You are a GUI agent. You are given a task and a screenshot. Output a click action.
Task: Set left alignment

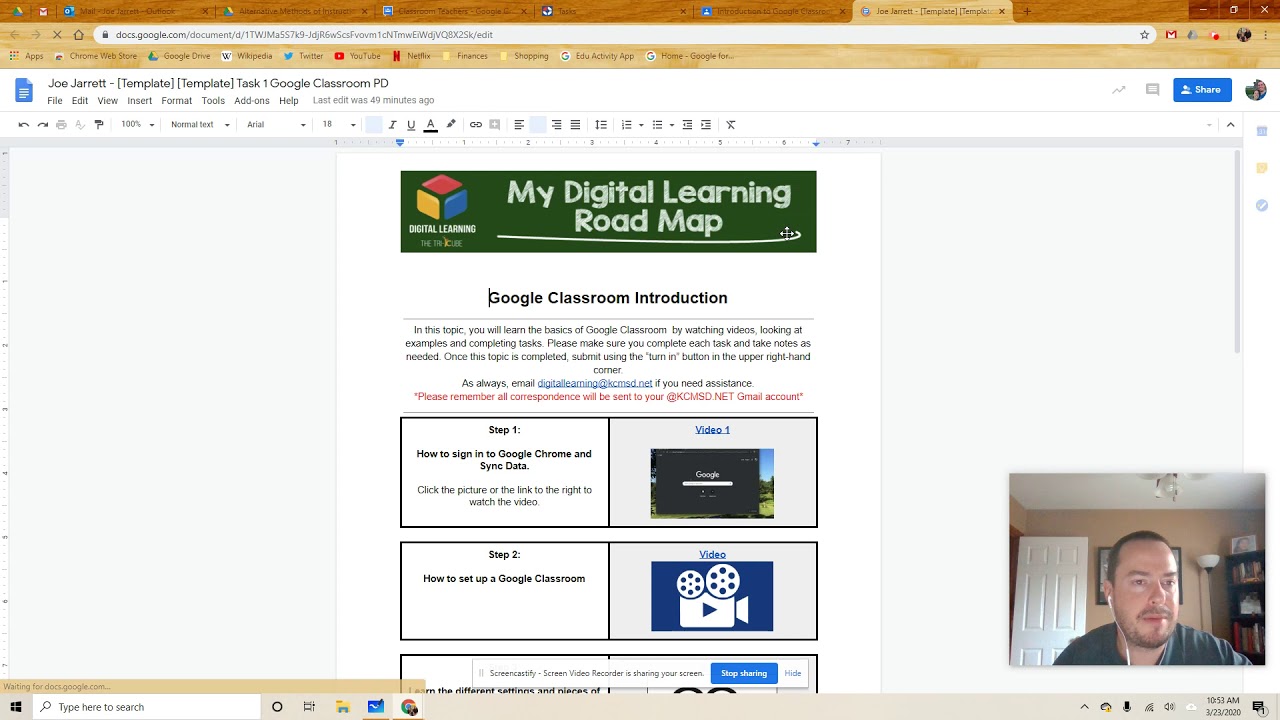[519, 124]
